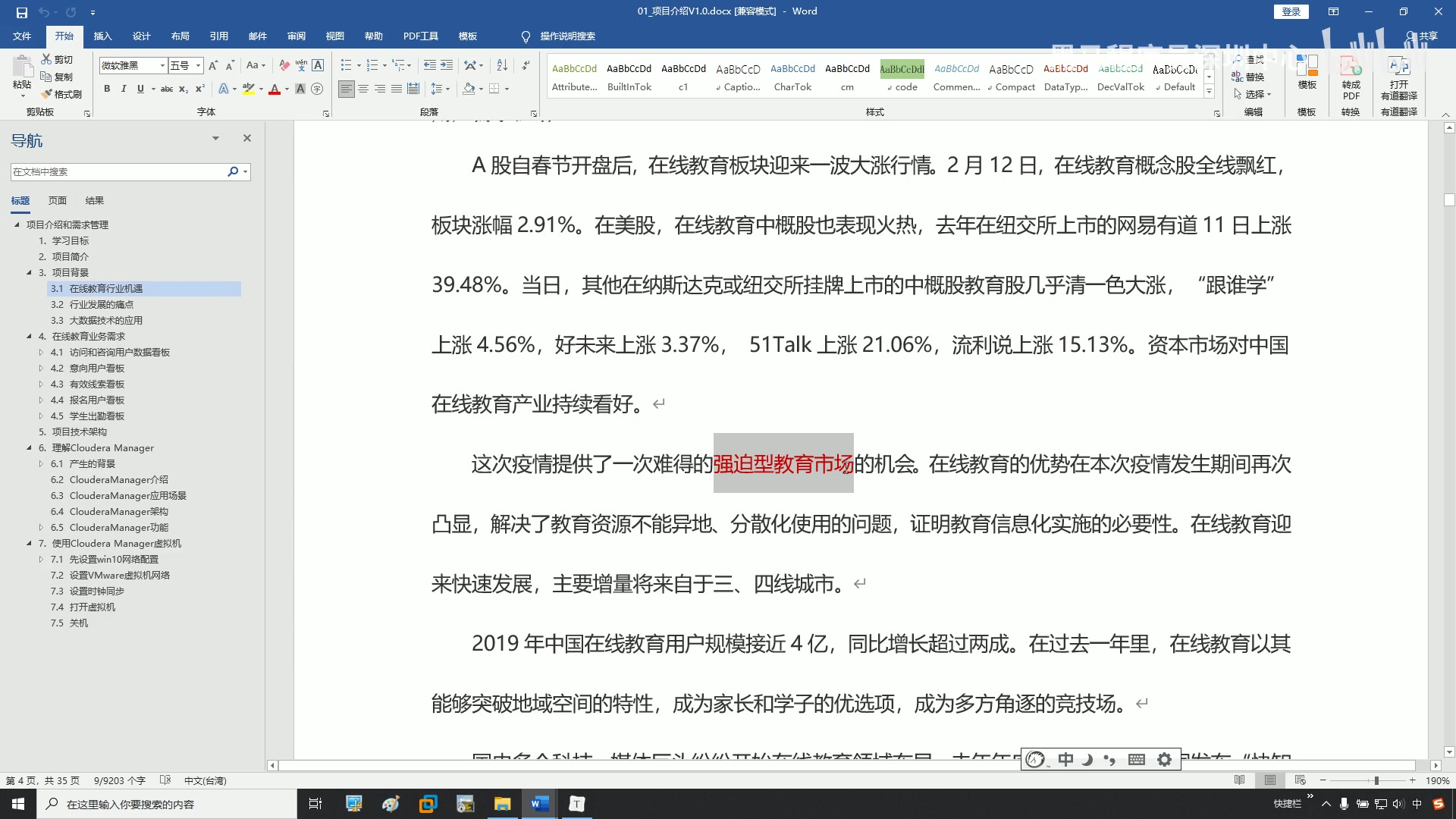Viewport: 1456px width, 819px height.
Task: Set center paragraph alignment
Action: pyautogui.click(x=363, y=89)
